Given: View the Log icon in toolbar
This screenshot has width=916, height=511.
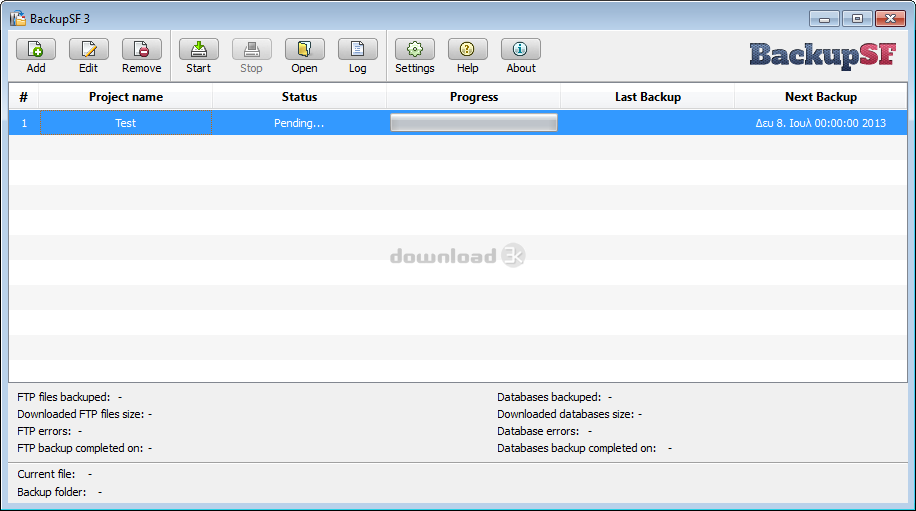Looking at the screenshot, I should coord(357,49).
